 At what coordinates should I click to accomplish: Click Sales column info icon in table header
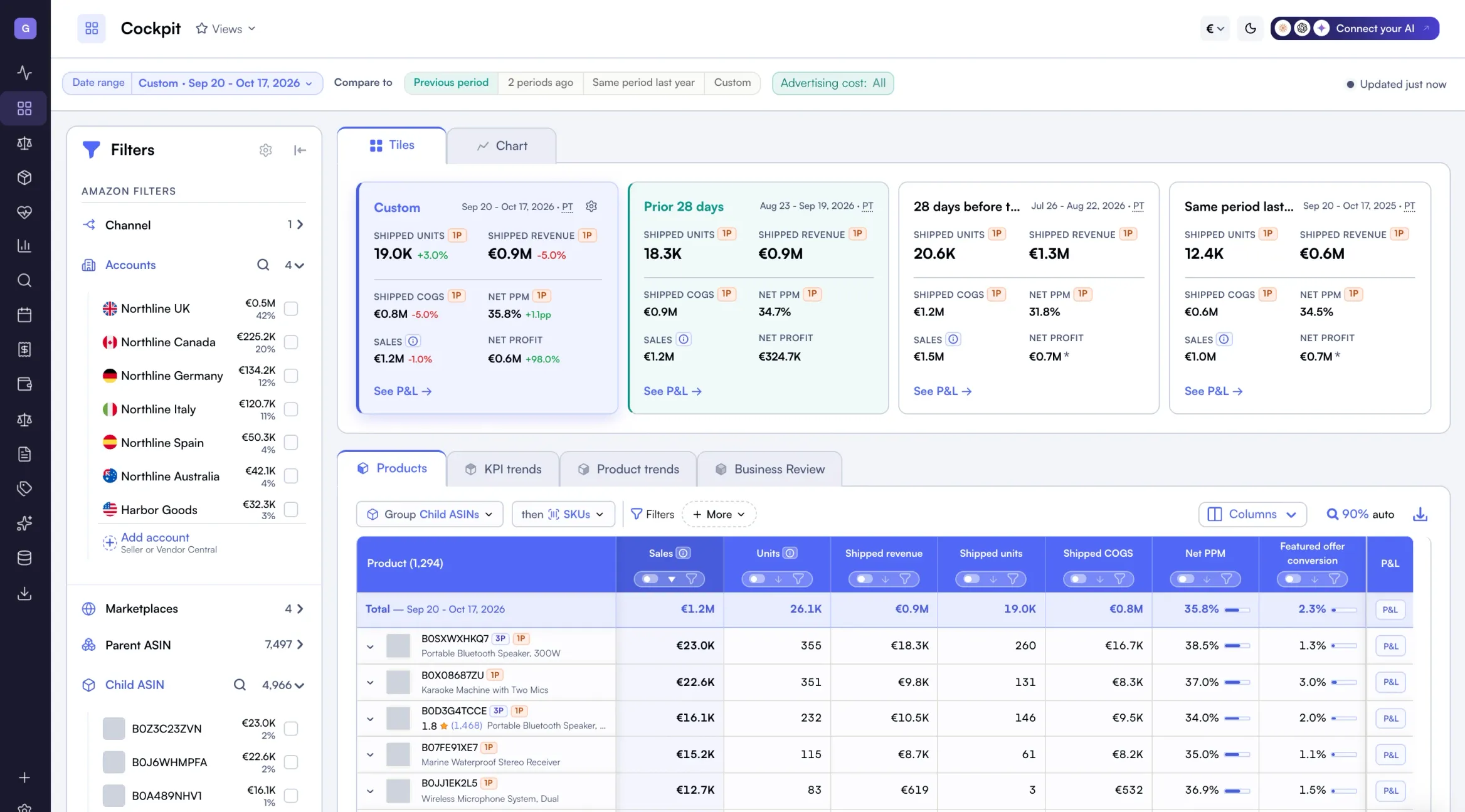pos(684,553)
